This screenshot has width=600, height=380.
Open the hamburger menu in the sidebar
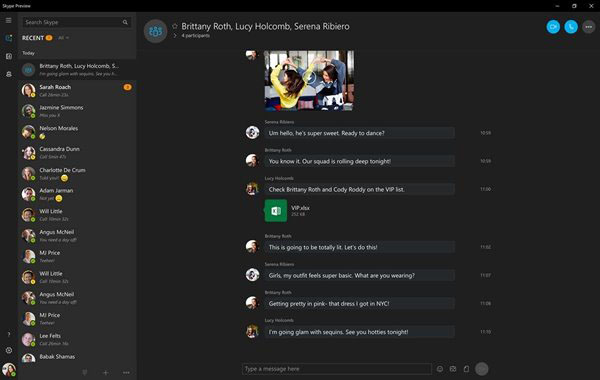click(8, 20)
